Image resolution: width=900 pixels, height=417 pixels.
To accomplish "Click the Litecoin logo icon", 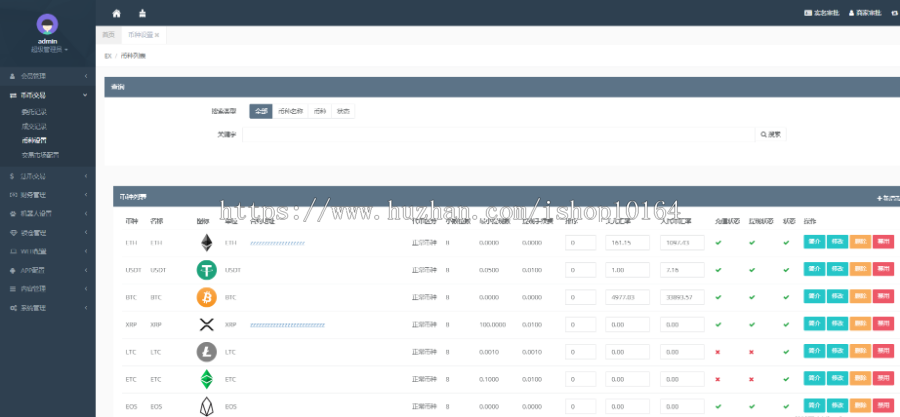I will [207, 352].
